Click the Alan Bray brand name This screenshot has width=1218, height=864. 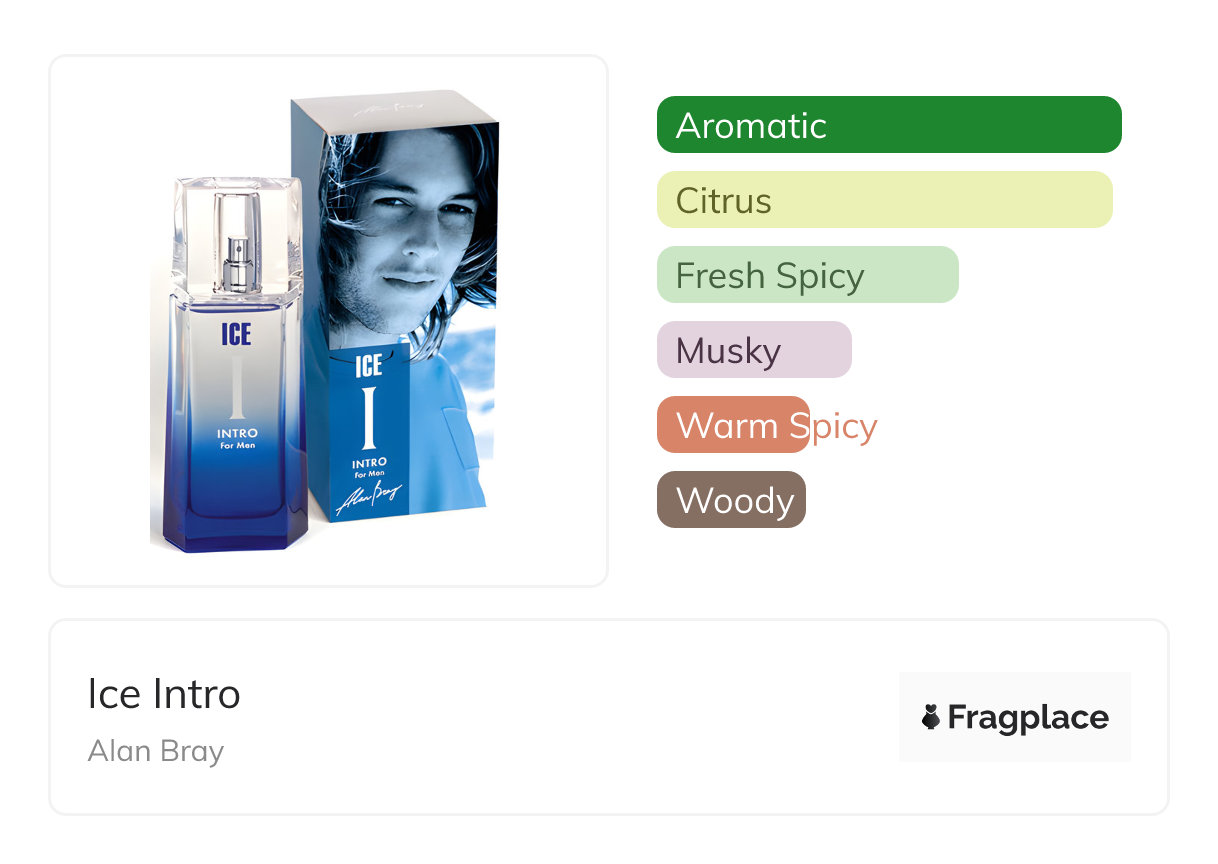(x=156, y=751)
